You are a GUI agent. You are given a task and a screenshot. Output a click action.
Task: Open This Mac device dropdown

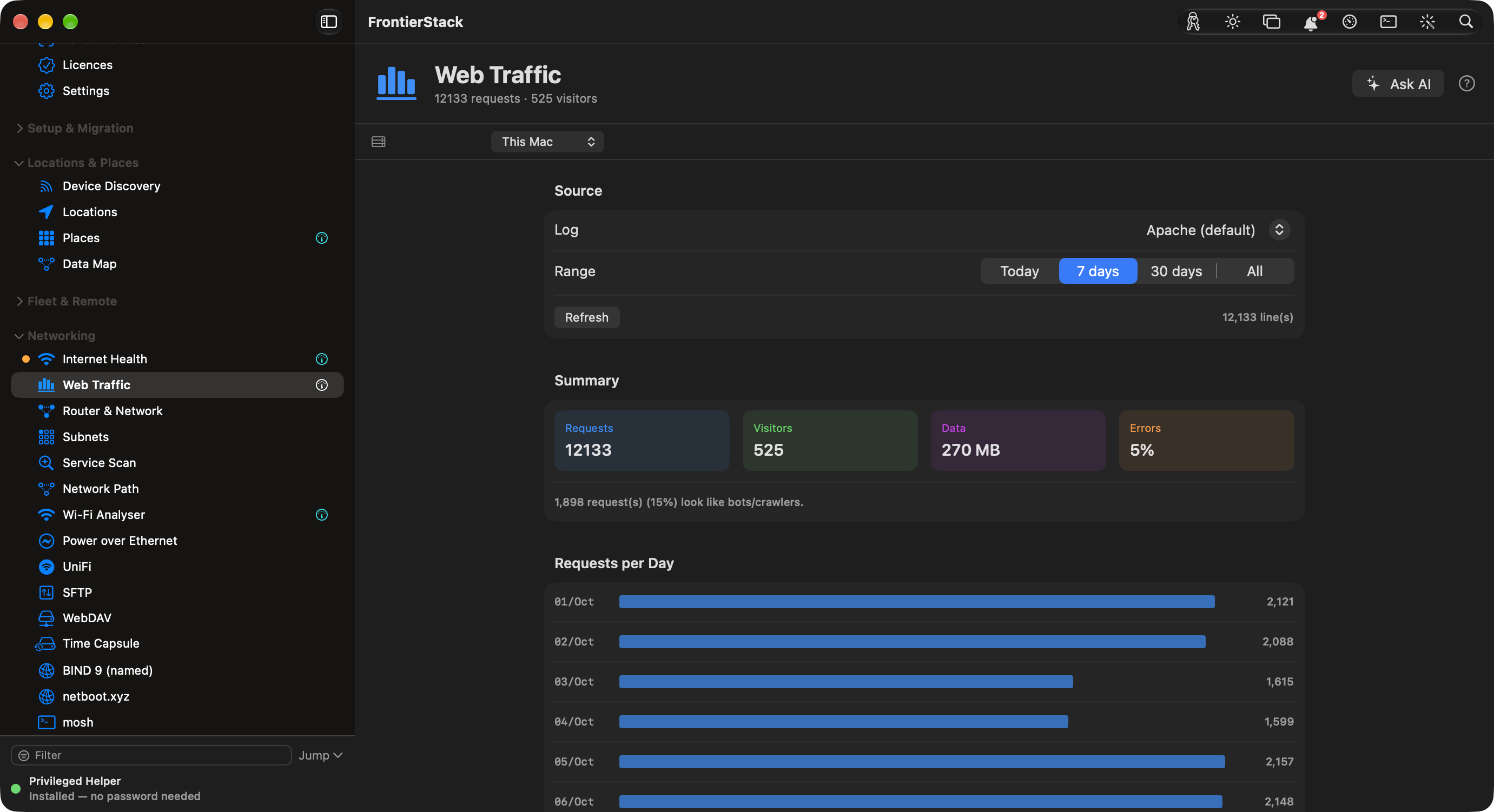click(x=547, y=142)
